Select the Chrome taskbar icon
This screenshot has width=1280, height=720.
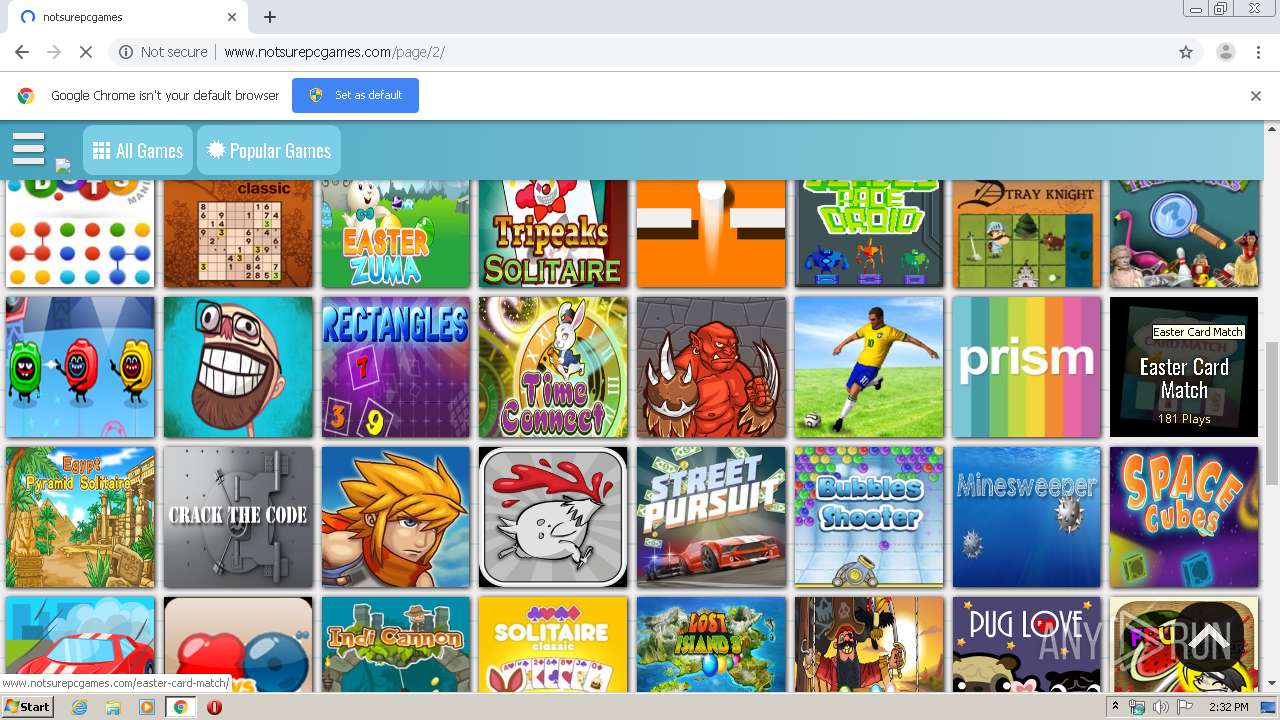(x=181, y=707)
